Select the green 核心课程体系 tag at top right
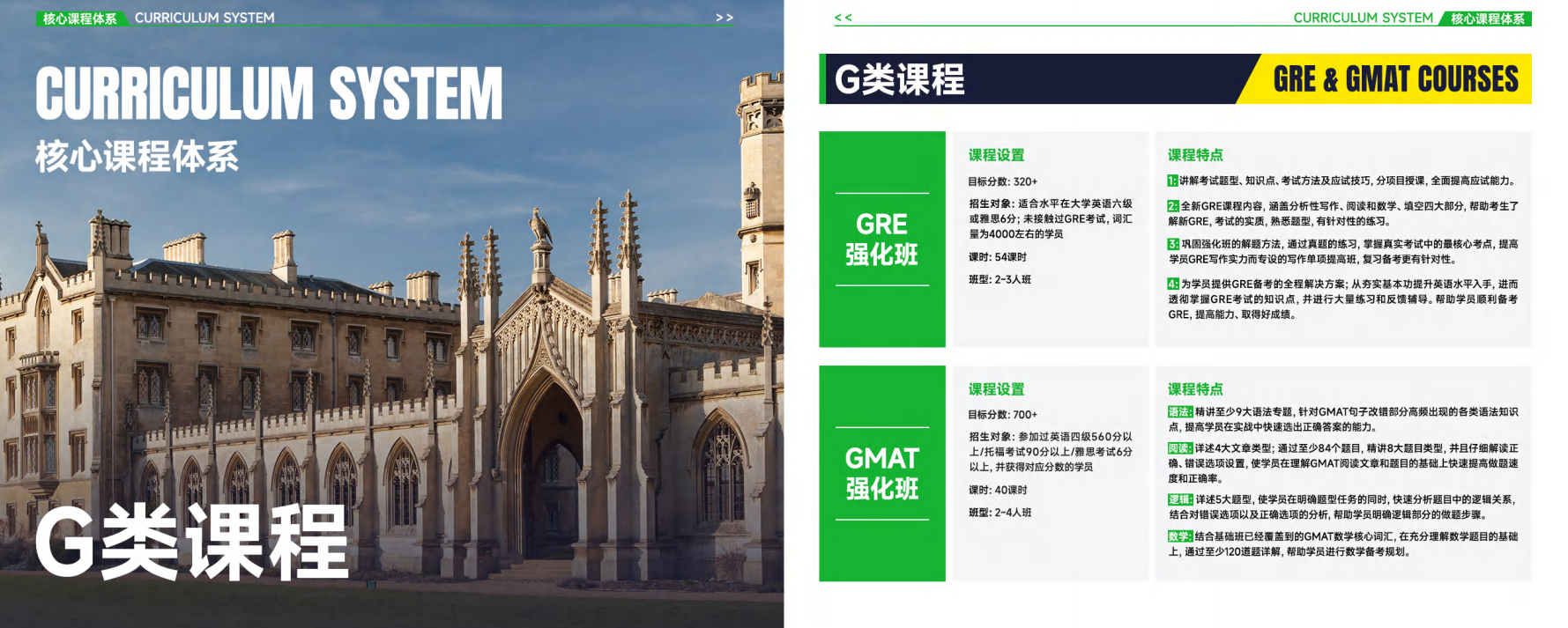The image size is (1568, 628). click(x=1486, y=18)
